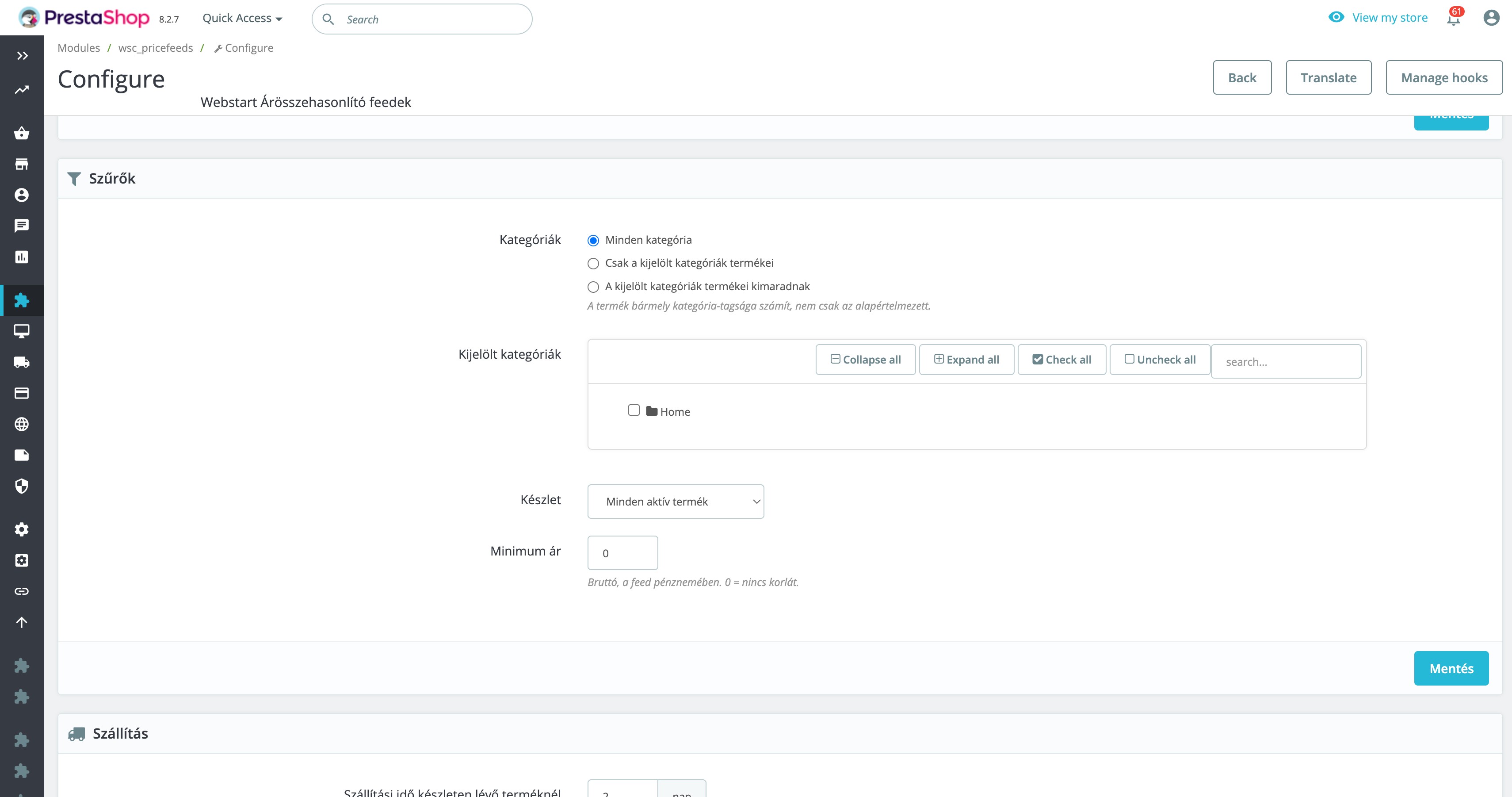Open Manage hooks
Viewport: 1512px width, 797px height.
(1444, 77)
